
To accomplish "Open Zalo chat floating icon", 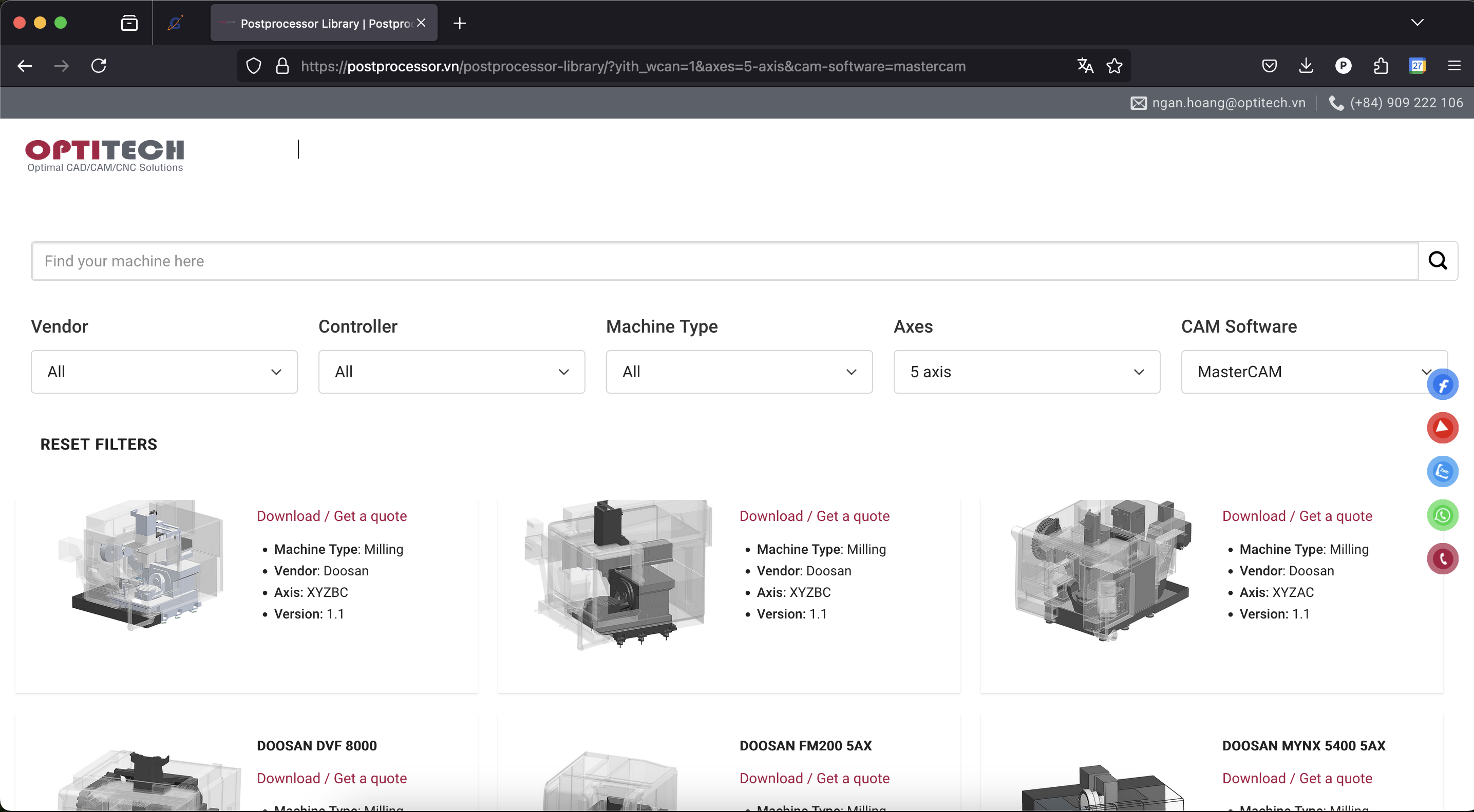I will 1443,472.
